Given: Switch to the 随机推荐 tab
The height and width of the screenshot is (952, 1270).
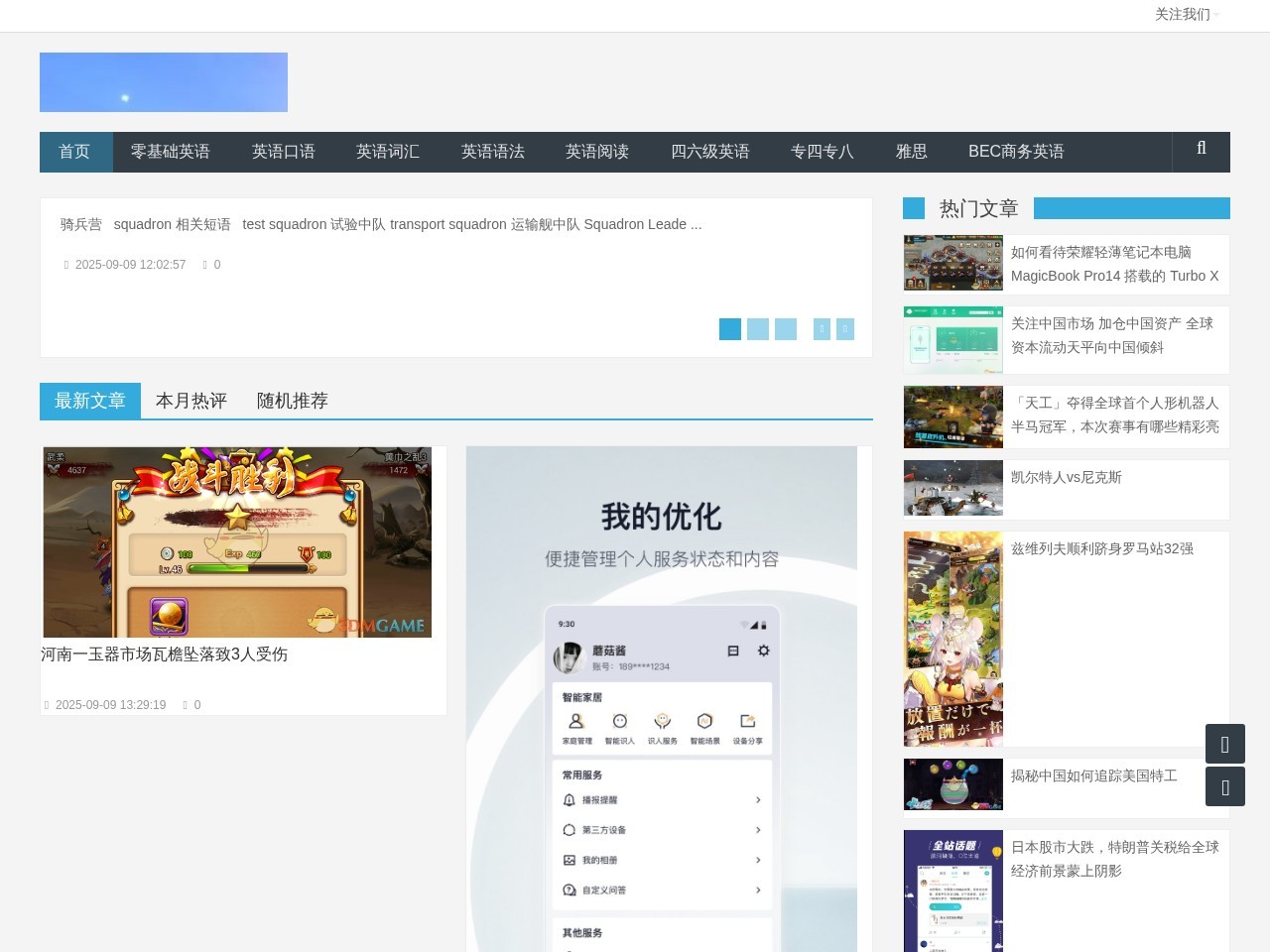Looking at the screenshot, I should pyautogui.click(x=293, y=401).
